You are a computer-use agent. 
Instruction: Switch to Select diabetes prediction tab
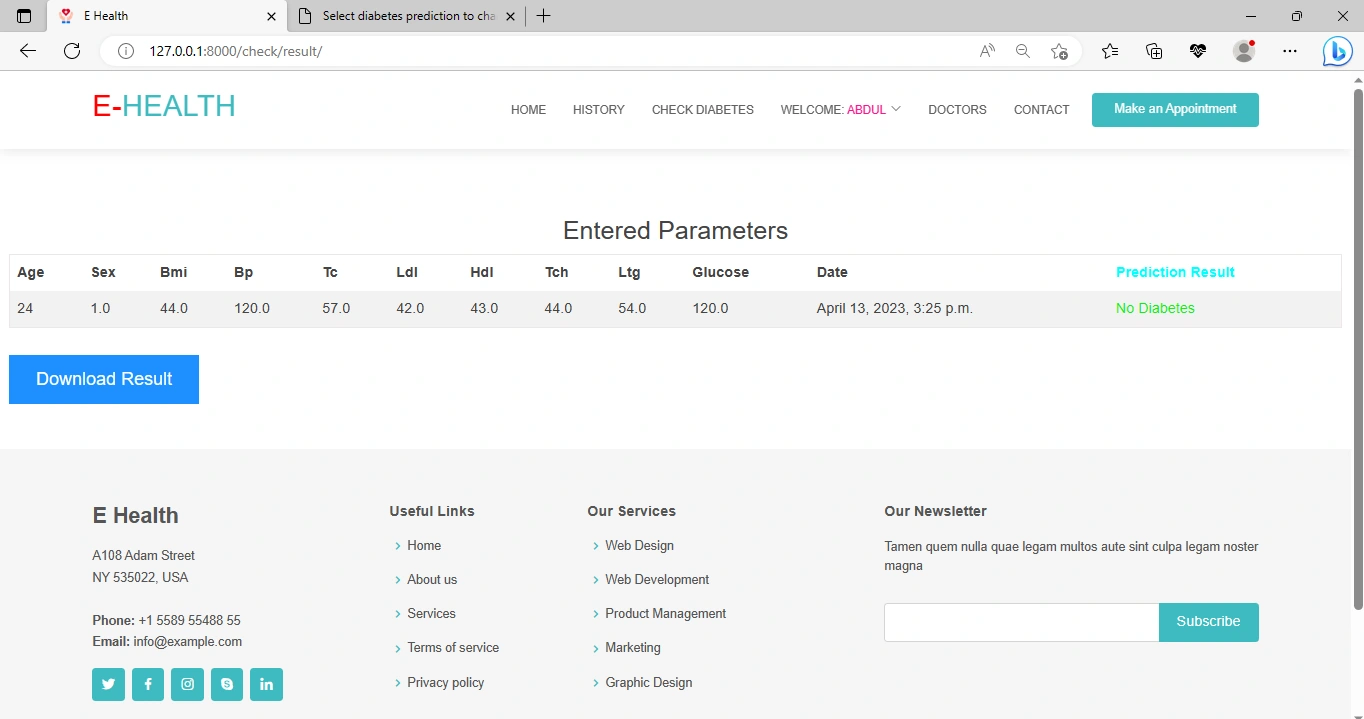click(x=408, y=16)
